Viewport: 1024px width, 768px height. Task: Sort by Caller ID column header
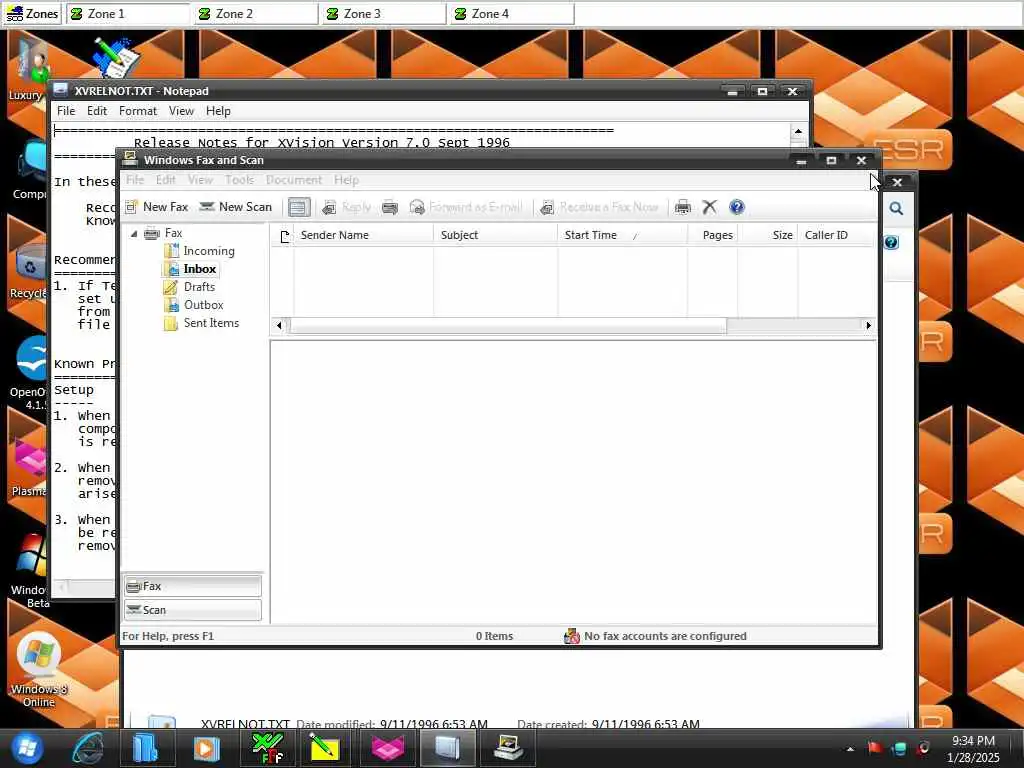coord(836,235)
